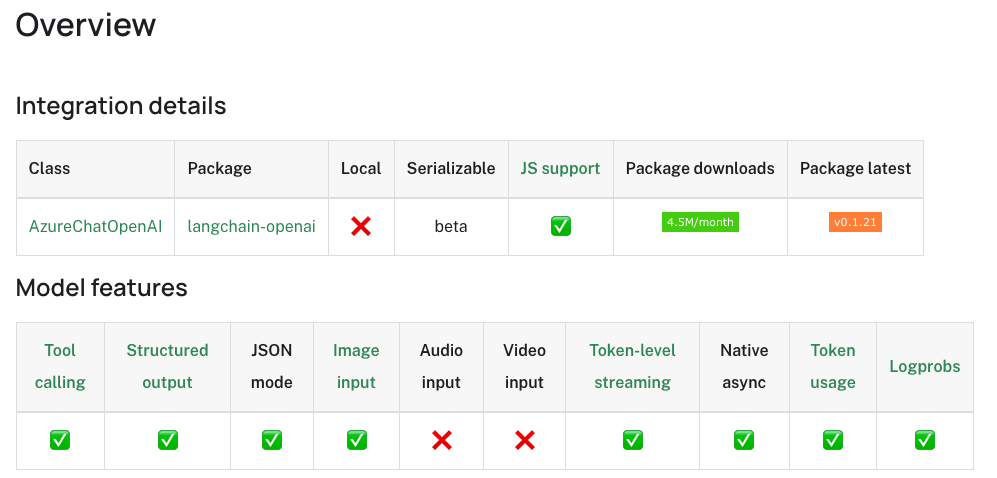Click the Model features heading
This screenshot has height=478, width=997.
point(102,288)
